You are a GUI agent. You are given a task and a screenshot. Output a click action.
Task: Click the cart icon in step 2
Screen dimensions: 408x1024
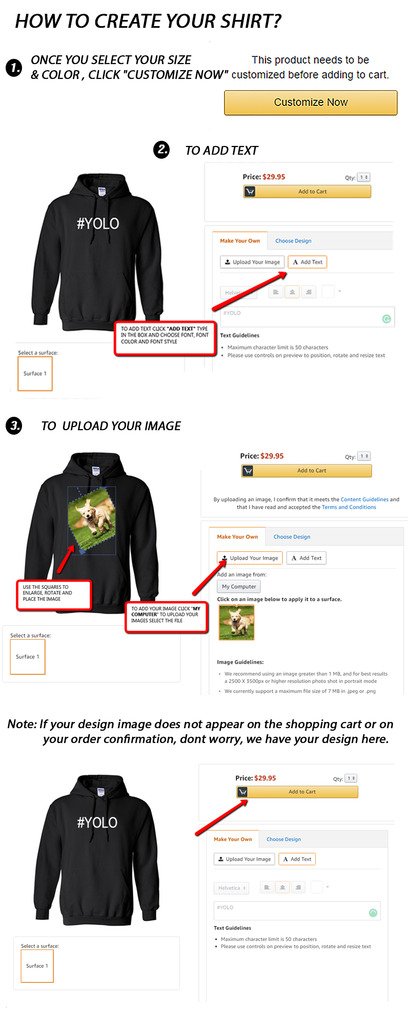250,191
